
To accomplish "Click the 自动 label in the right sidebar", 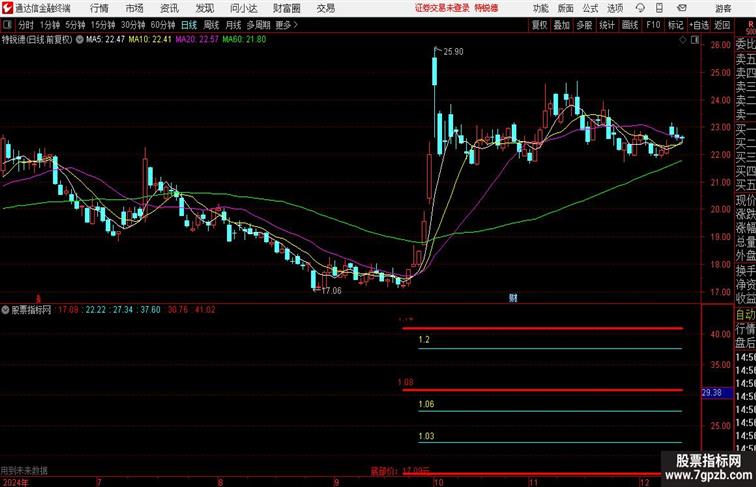I will tap(745, 314).
